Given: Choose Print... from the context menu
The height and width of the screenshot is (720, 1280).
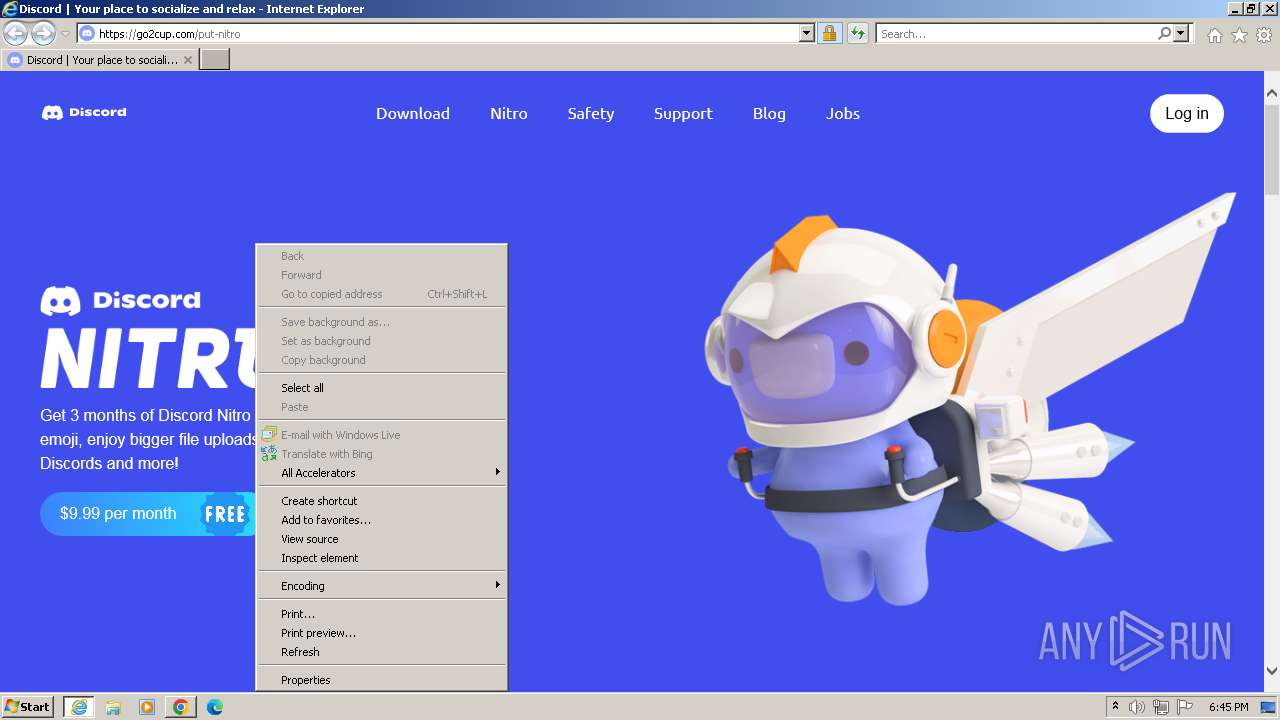Looking at the screenshot, I should (x=382, y=614).
